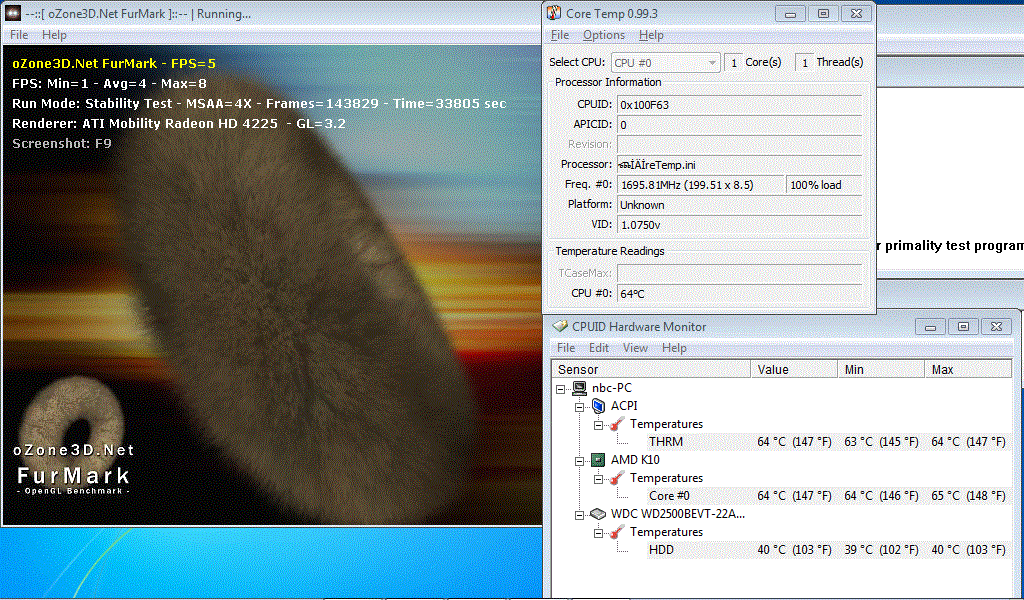Click the Freq. #0 field
The height and width of the screenshot is (600, 1024).
tap(700, 185)
